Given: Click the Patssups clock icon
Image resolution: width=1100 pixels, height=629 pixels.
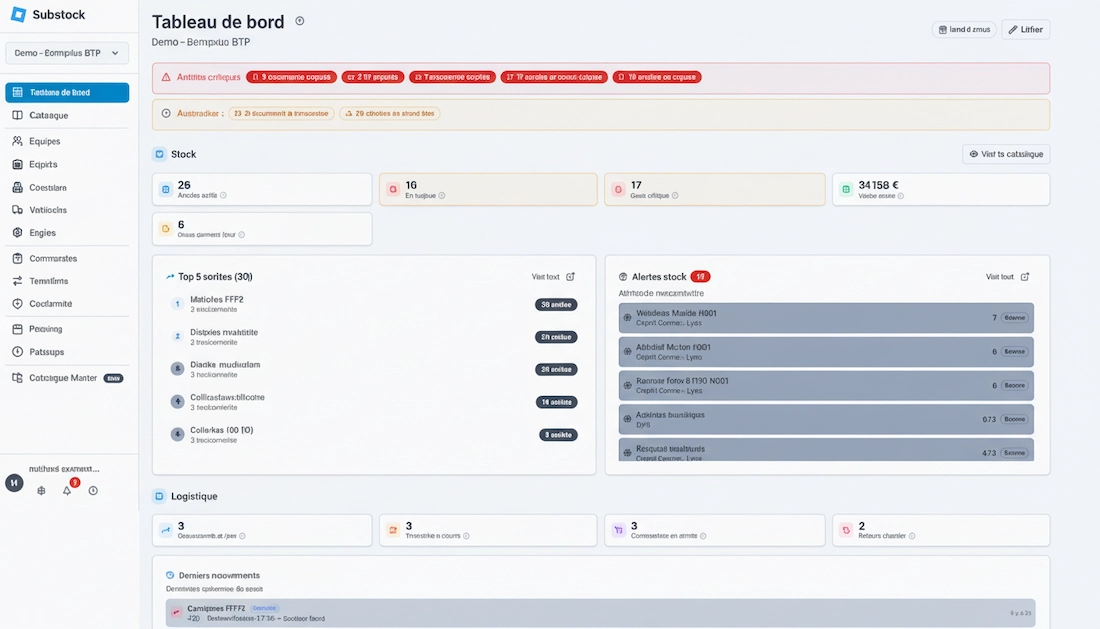Looking at the screenshot, I should pos(18,351).
